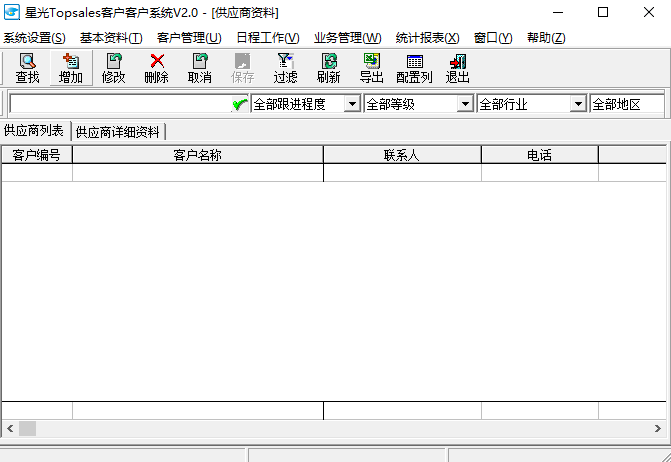
Task: Sort by 电话 column header
Action: 540,155
